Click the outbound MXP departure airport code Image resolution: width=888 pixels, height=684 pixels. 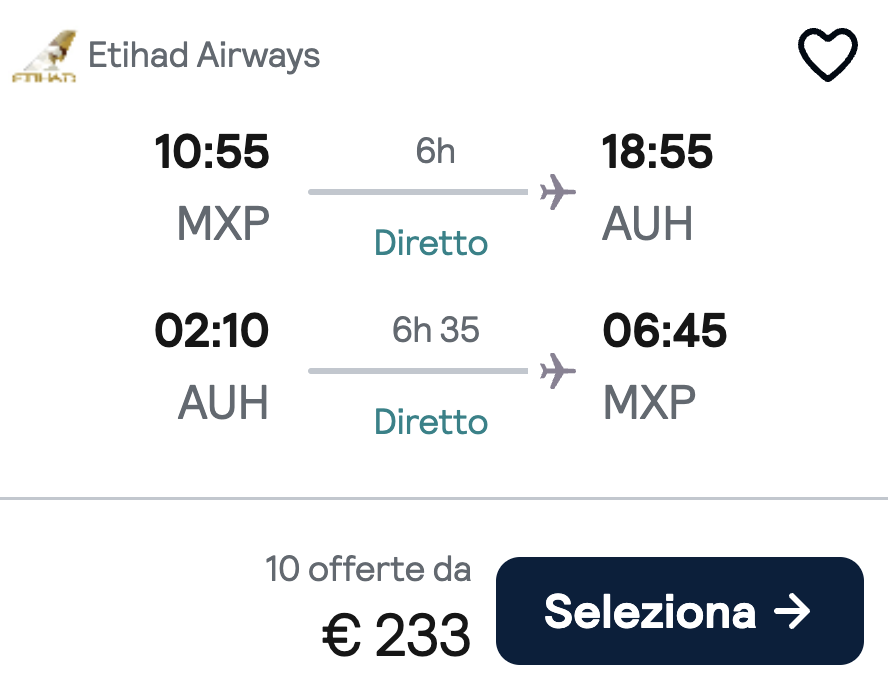[223, 224]
